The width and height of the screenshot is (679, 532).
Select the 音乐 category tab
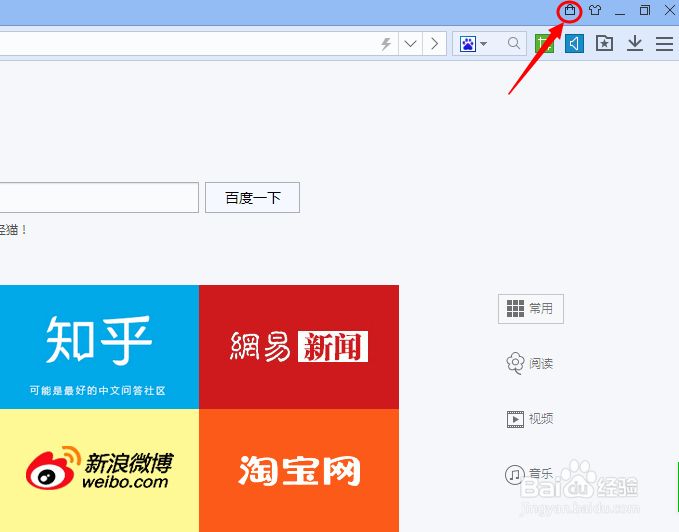(x=529, y=474)
